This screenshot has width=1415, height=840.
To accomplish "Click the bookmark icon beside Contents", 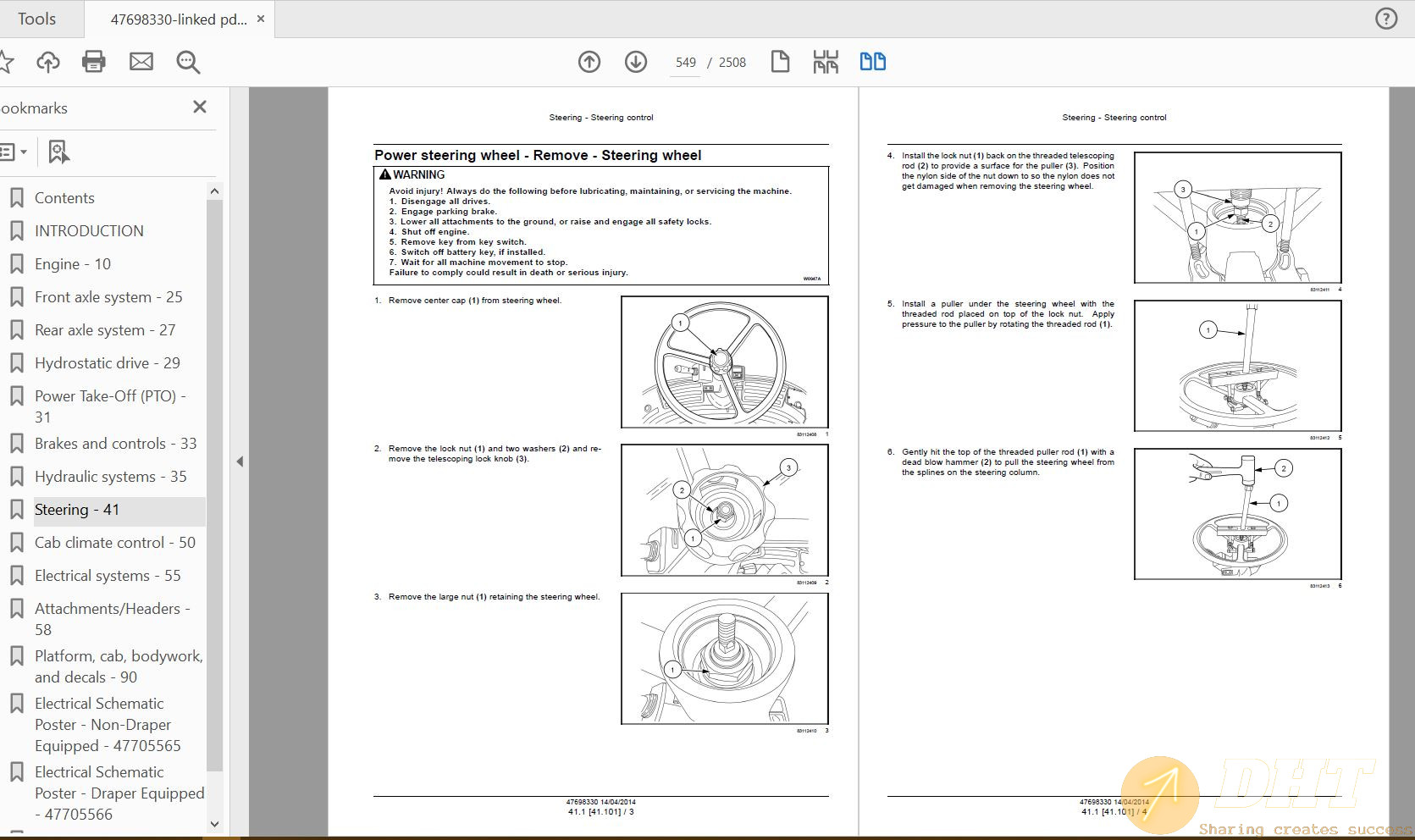I will click(x=16, y=198).
